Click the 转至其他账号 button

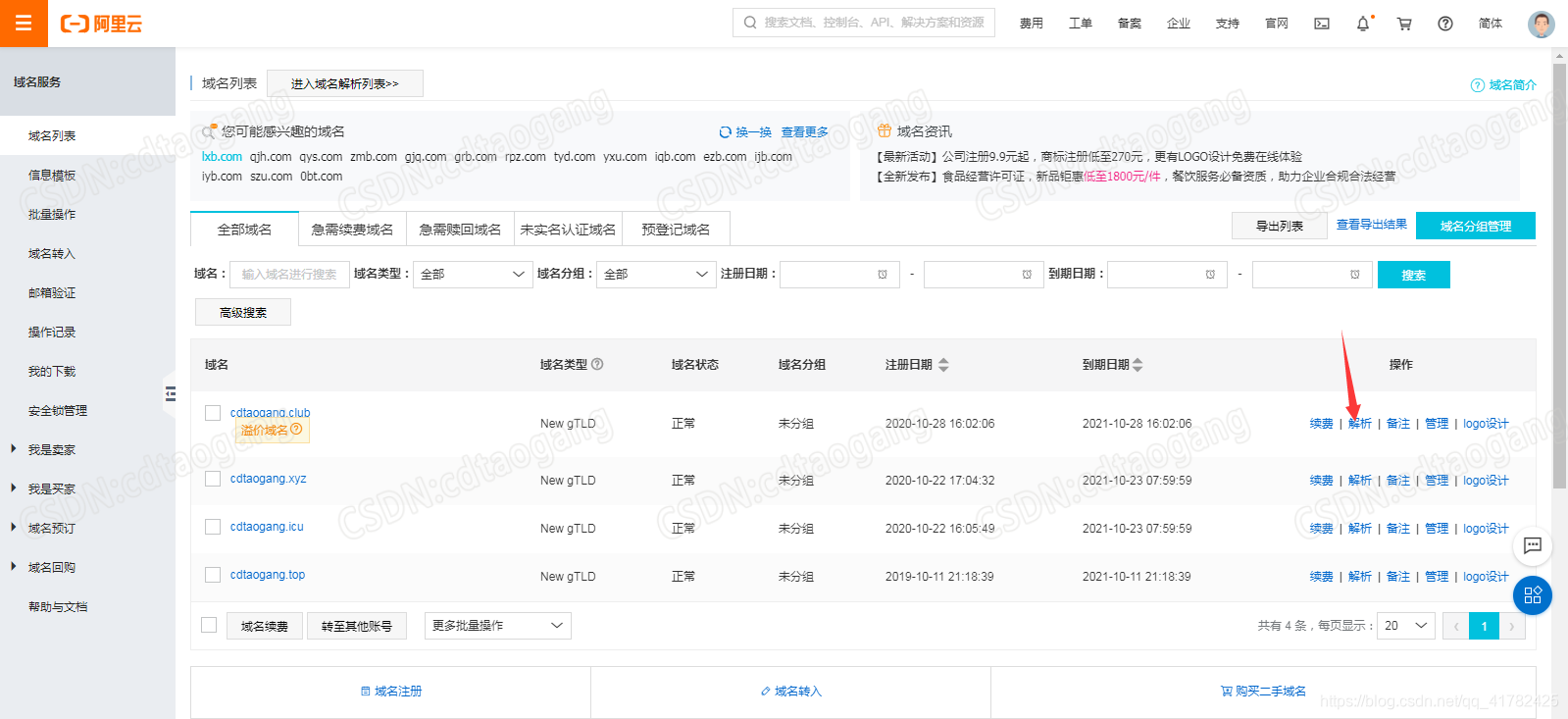click(357, 626)
